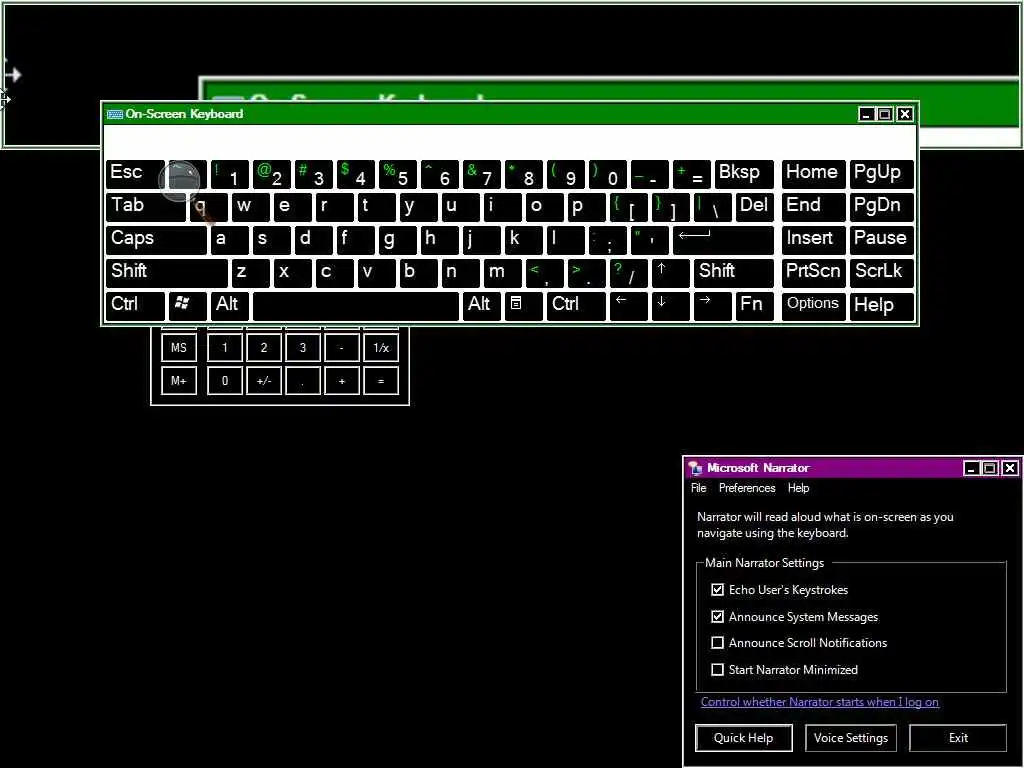Click the PrtScn key
The image size is (1024, 768).
tap(813, 272)
